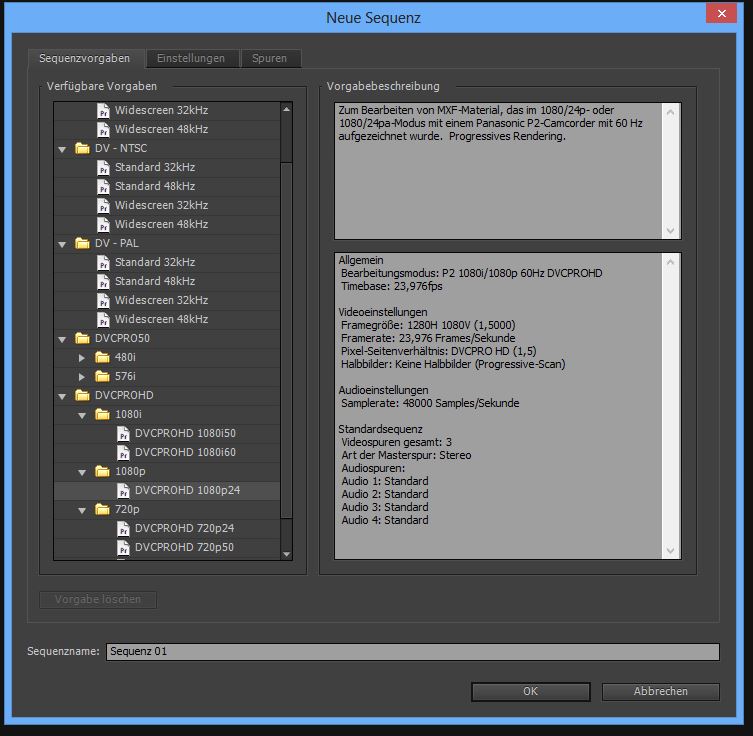Select DV - NTSC Widescreen 48kHz preset icon
The height and width of the screenshot is (736, 753).
point(103,225)
